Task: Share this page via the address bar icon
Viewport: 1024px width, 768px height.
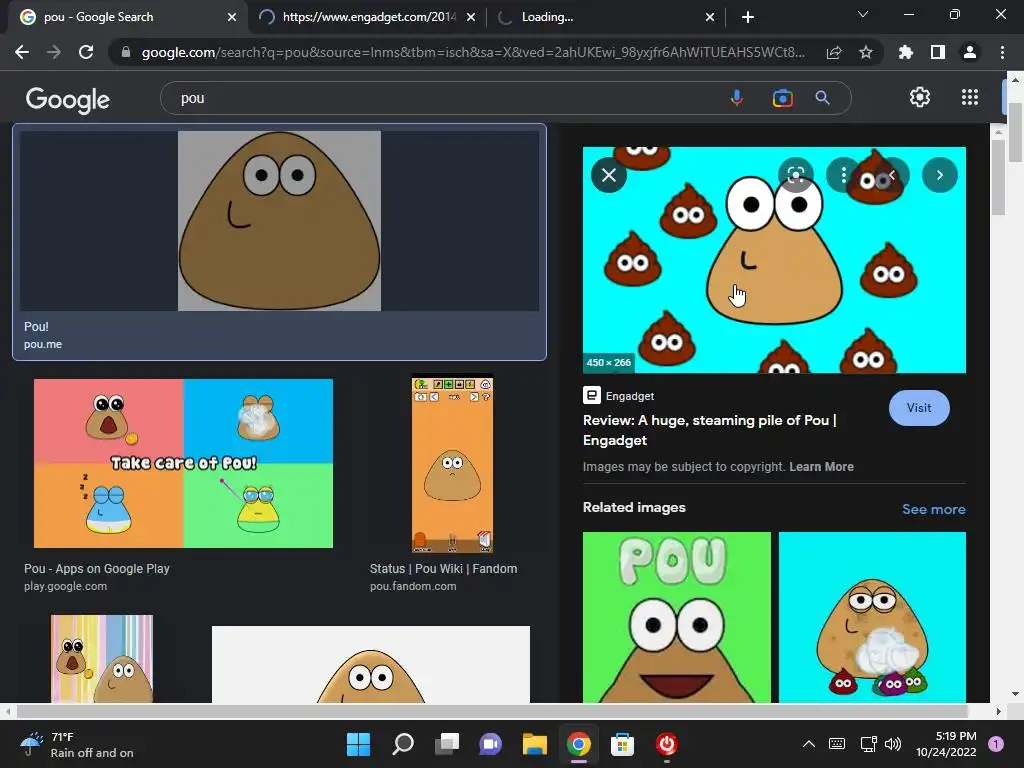Action: 834,52
